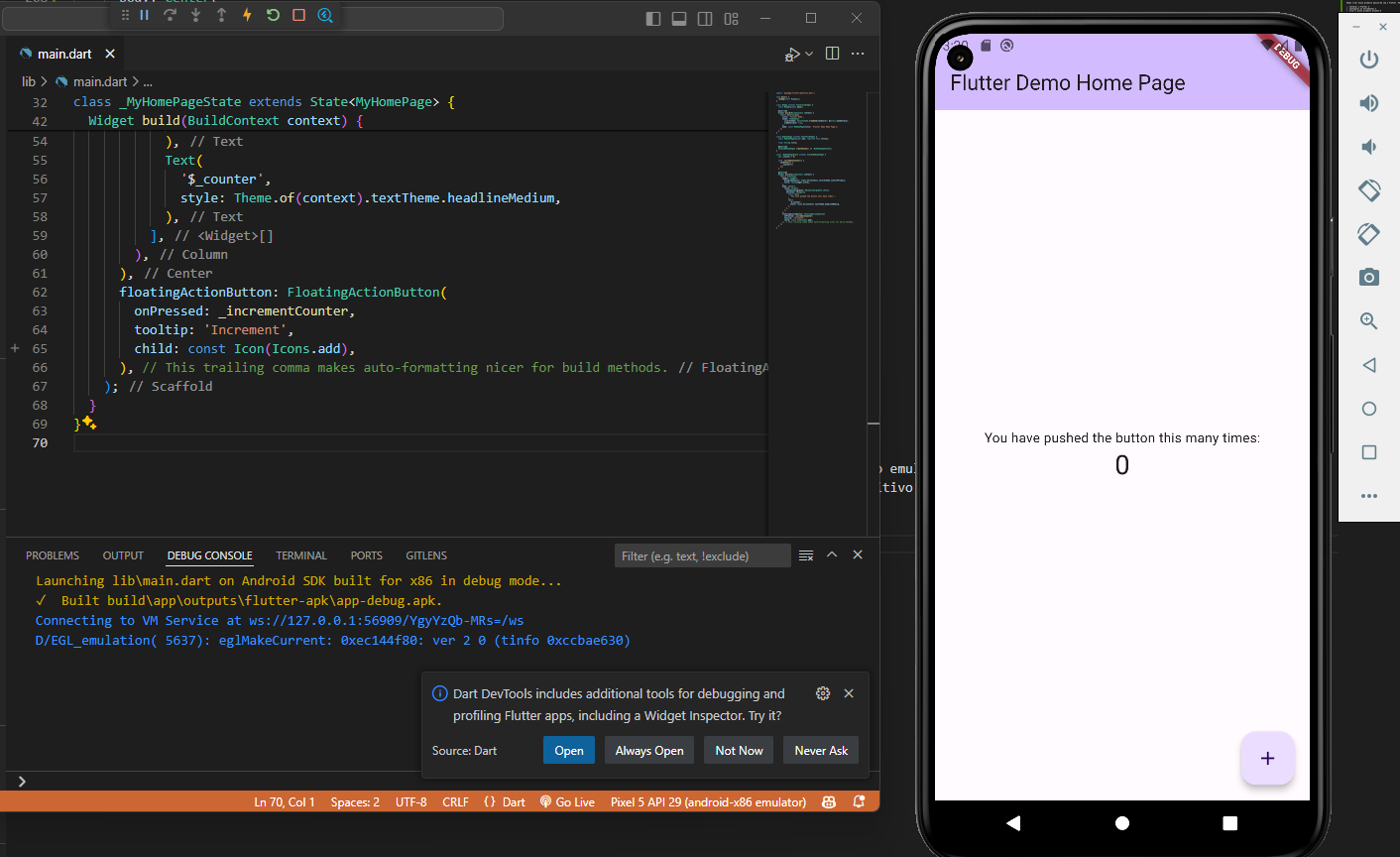Open the widget inspector magnifier icon
The width and height of the screenshot is (1400, 857).
coord(325,15)
